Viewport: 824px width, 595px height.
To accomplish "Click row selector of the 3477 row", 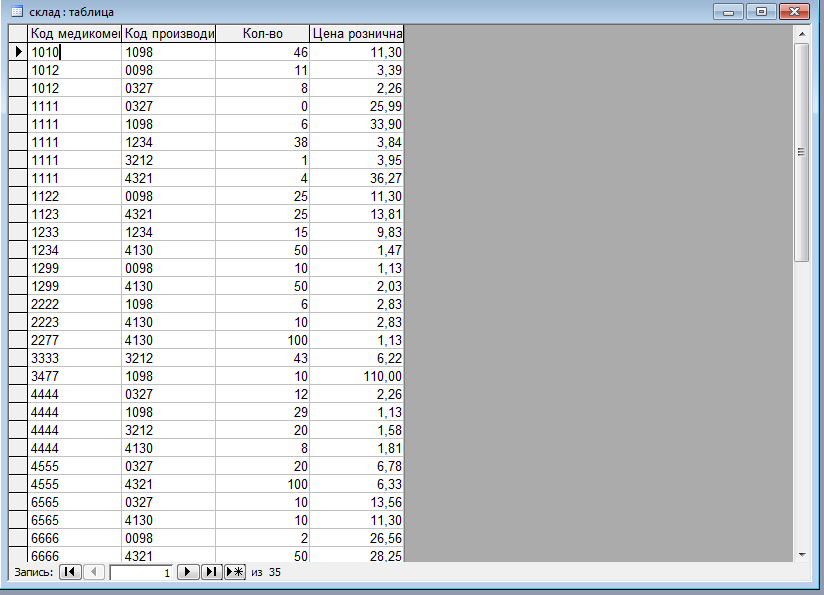I will click(18, 376).
